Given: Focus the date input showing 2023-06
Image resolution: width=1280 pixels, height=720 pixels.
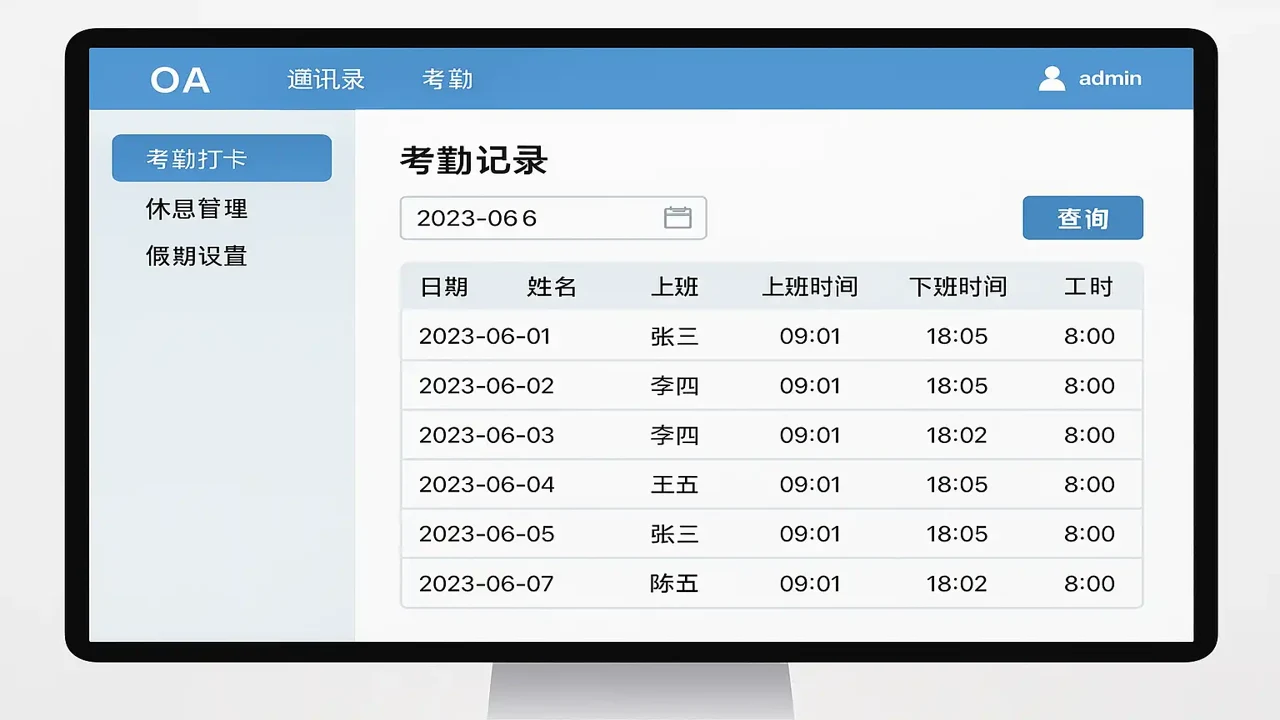Looking at the screenshot, I should tap(553, 218).
